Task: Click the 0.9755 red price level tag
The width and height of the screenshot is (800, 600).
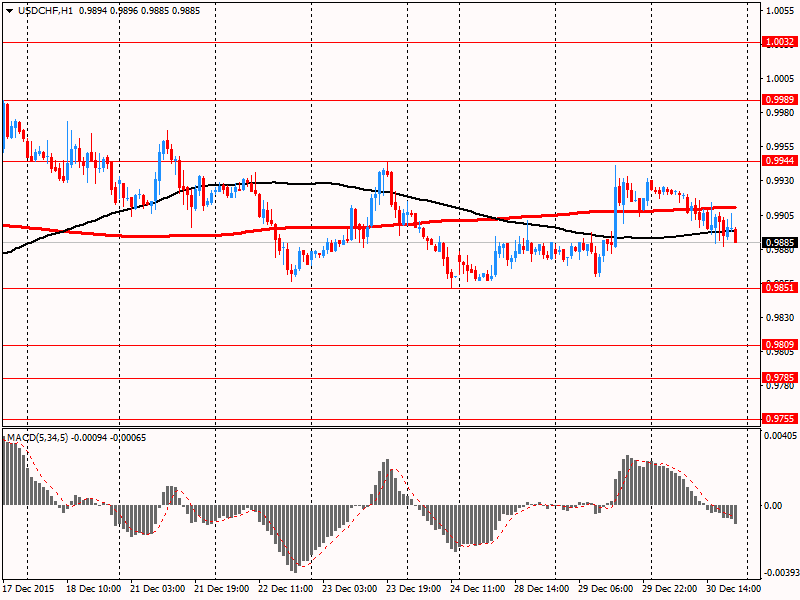Action: pos(779,419)
